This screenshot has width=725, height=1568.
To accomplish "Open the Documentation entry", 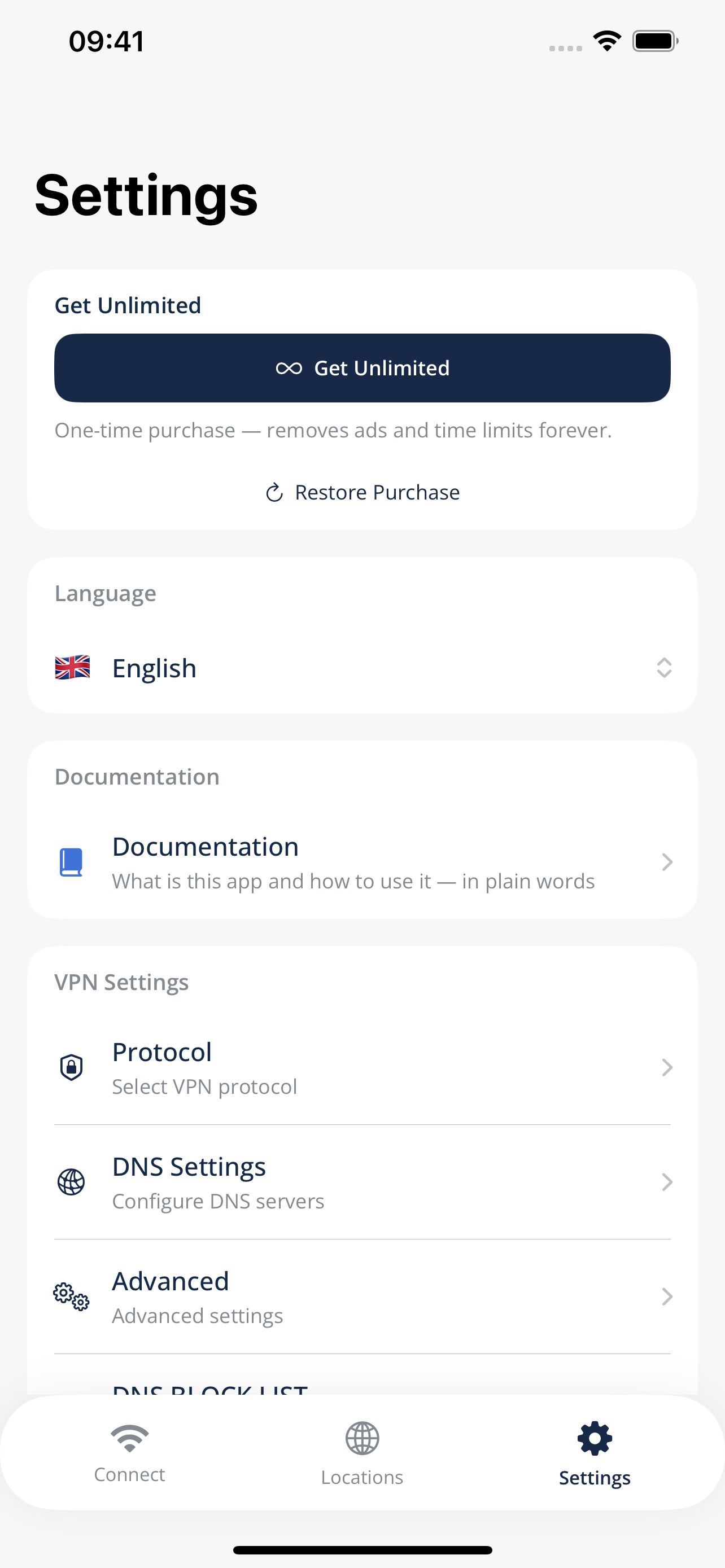I will (x=362, y=862).
